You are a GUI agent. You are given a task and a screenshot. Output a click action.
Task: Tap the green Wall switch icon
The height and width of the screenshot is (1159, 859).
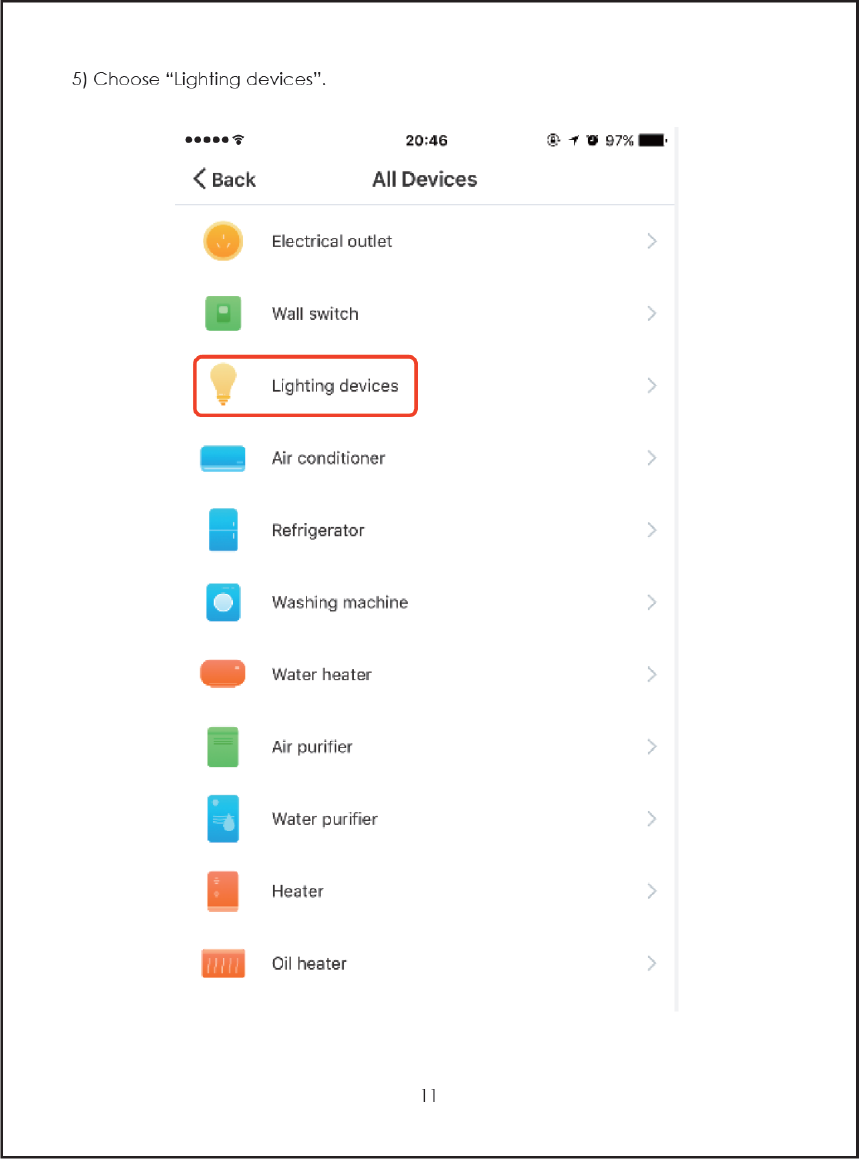tap(223, 313)
